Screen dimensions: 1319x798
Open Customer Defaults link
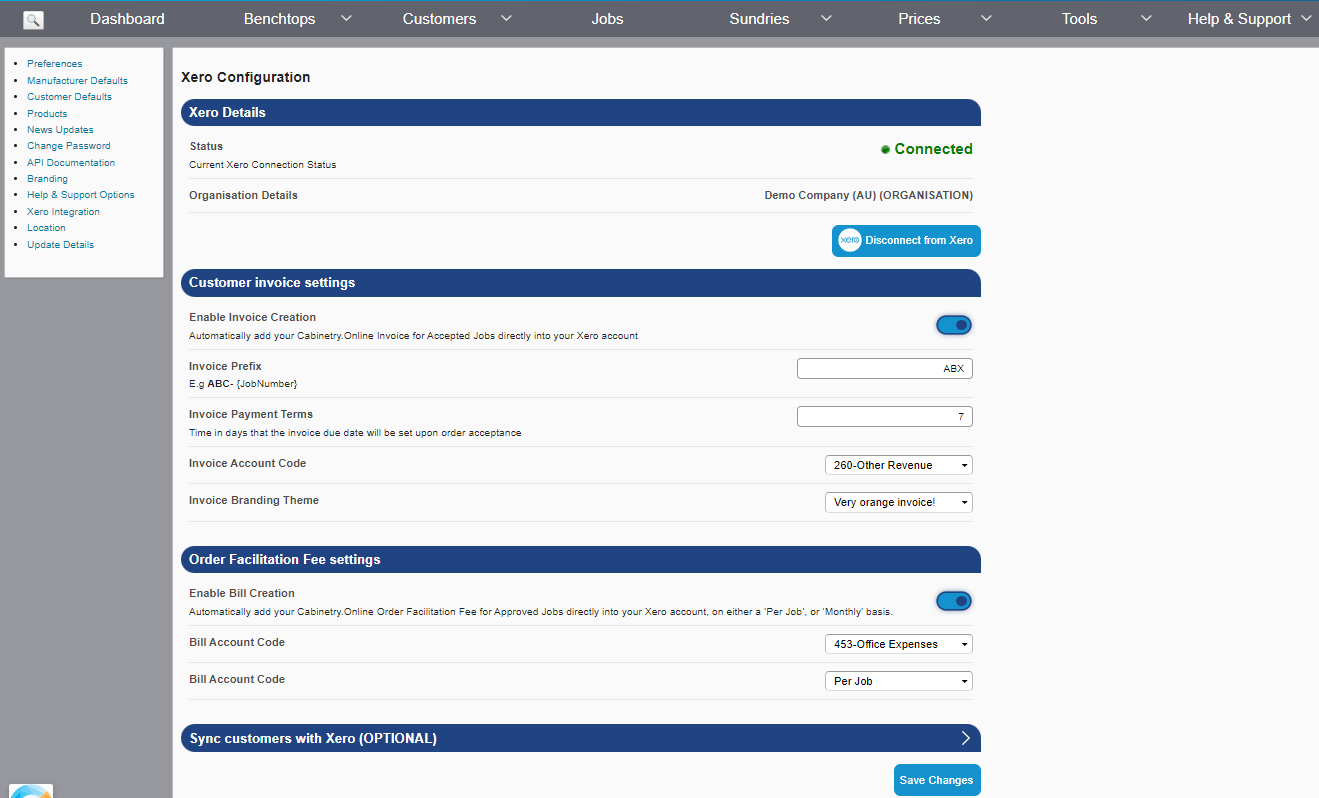pos(69,97)
